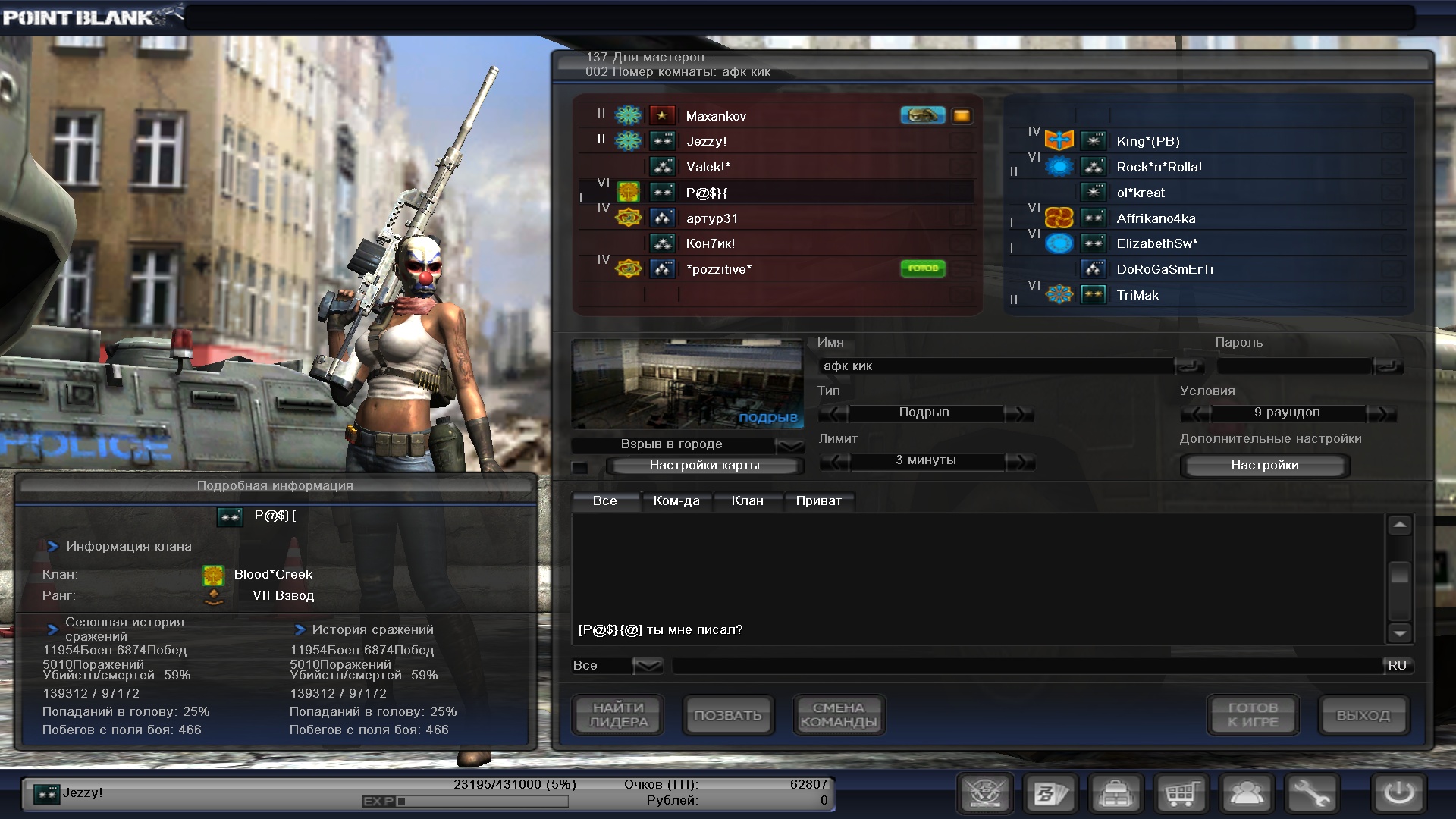Click the power exit icon
This screenshot has height=819, width=1456.
[1398, 794]
